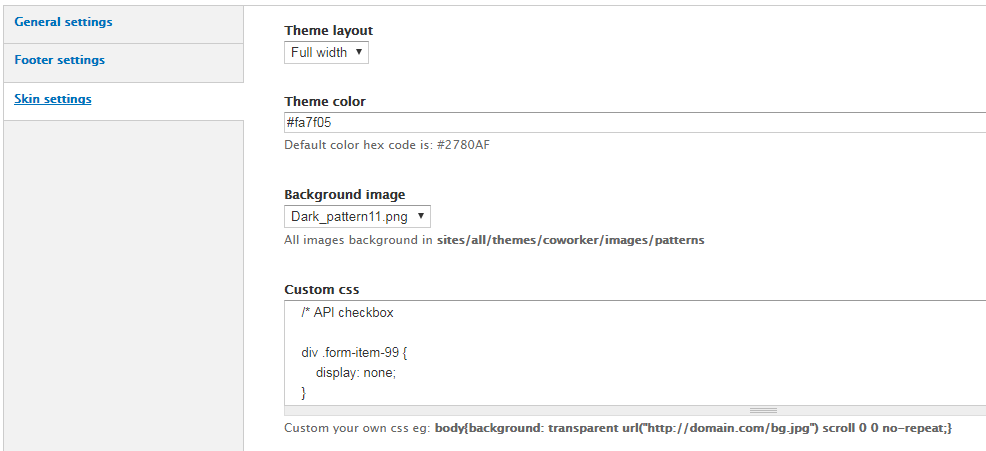Click the coworker patterns path text
The image size is (986, 451).
click(570, 240)
